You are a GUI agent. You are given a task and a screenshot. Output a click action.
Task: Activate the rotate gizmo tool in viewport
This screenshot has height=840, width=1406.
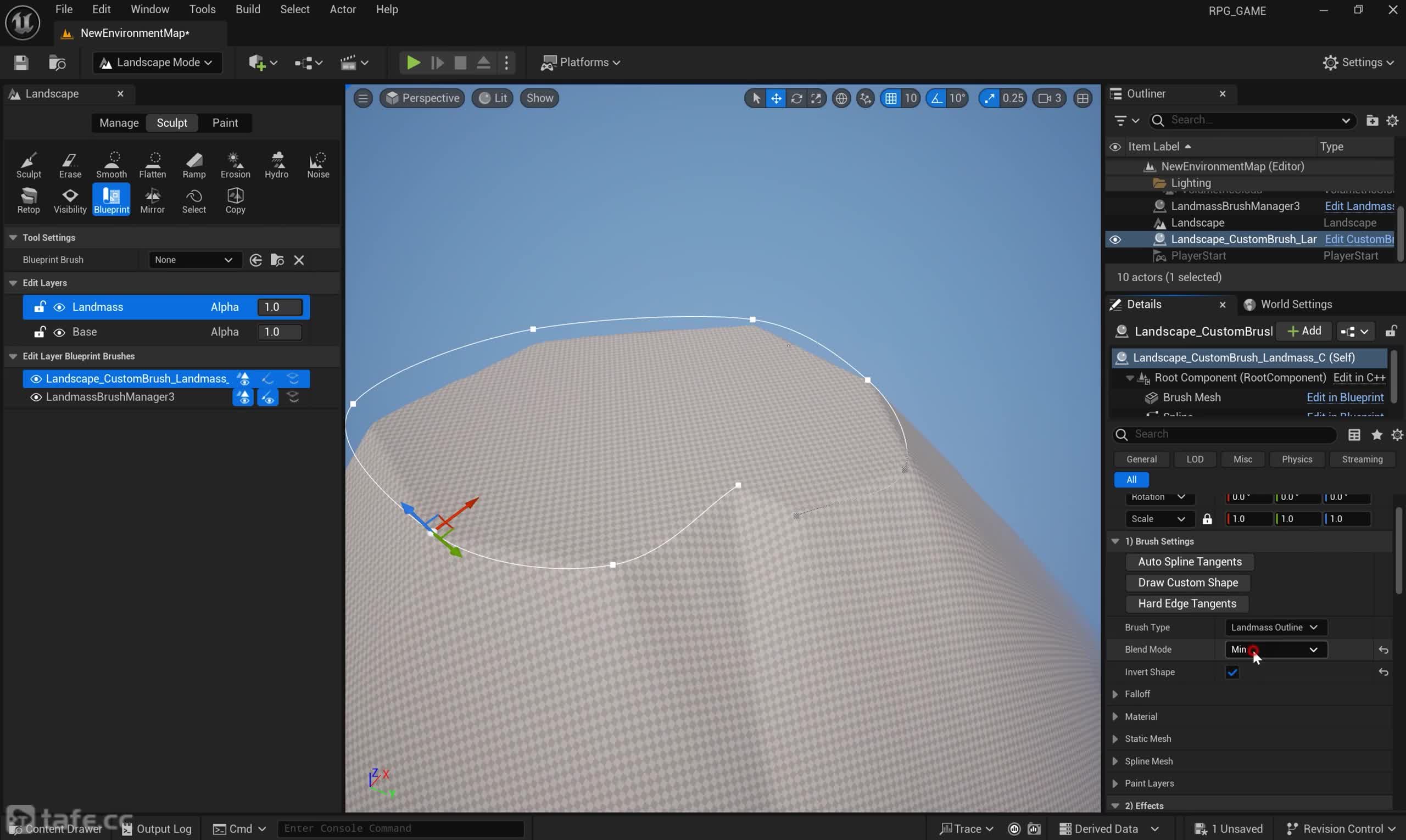pyautogui.click(x=796, y=98)
